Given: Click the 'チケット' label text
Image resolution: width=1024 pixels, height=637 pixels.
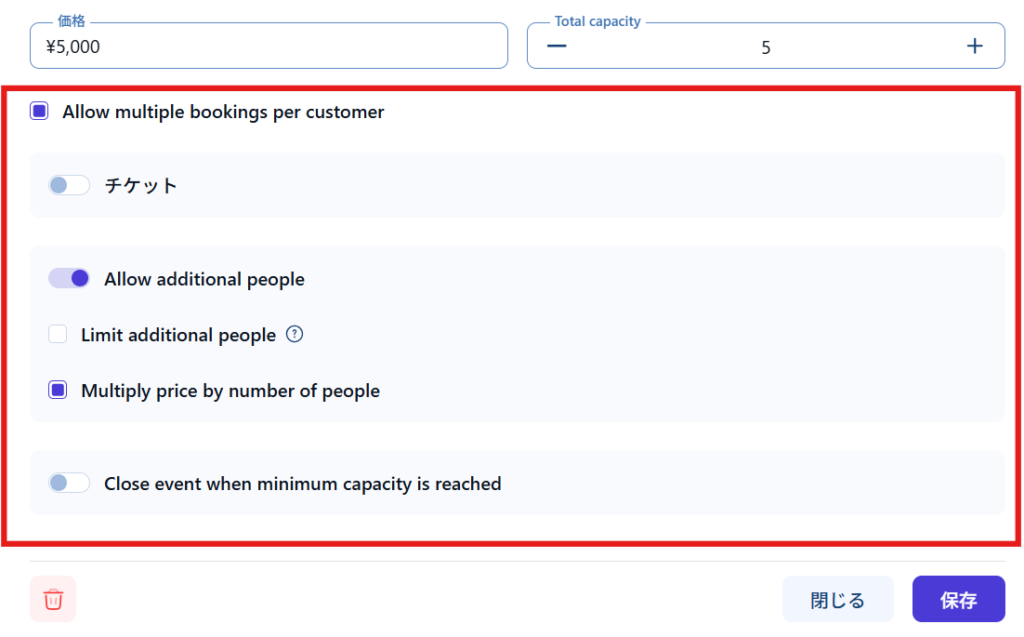Looking at the screenshot, I should tap(141, 185).
